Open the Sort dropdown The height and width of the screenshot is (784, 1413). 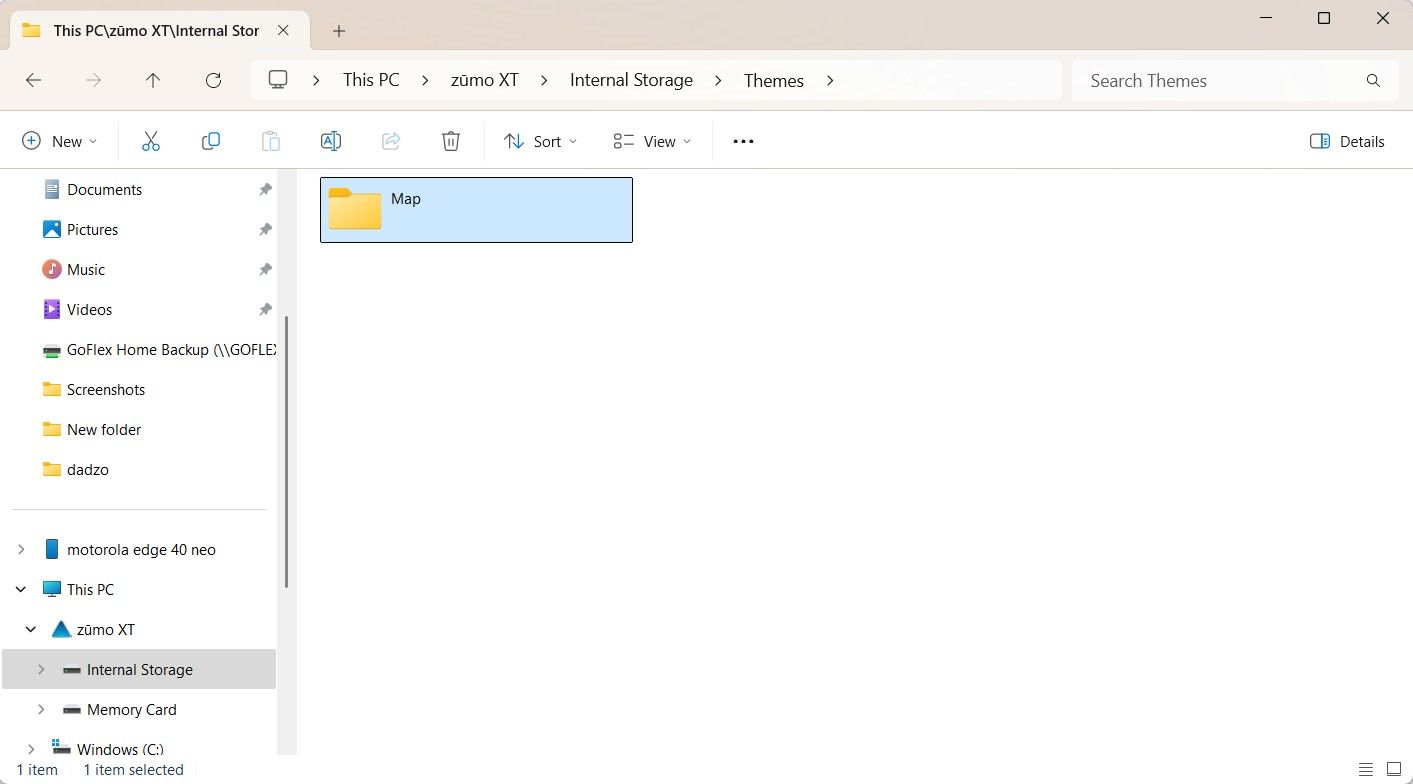541,141
